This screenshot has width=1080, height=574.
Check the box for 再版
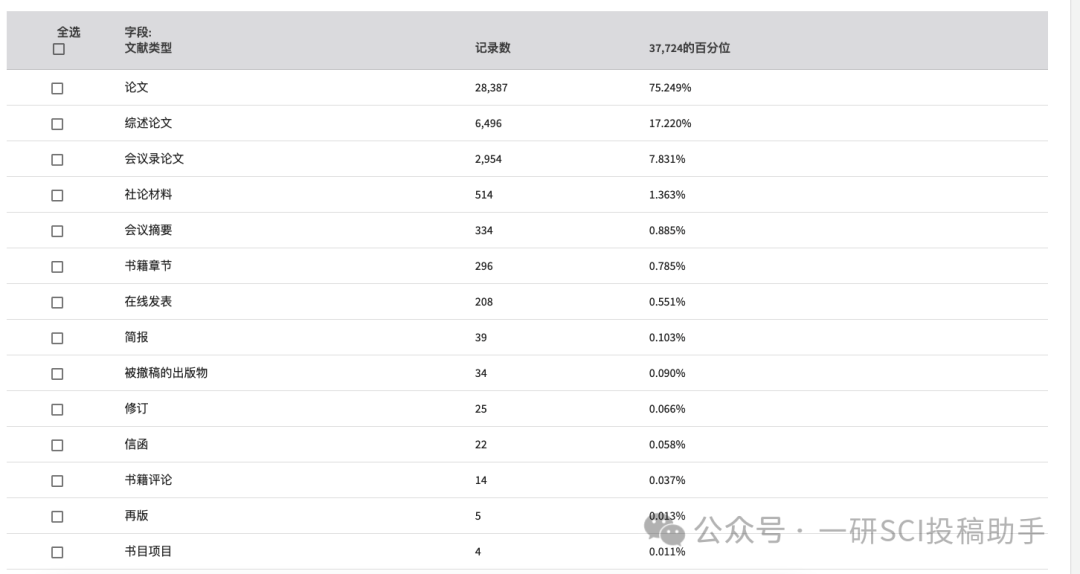click(57, 517)
